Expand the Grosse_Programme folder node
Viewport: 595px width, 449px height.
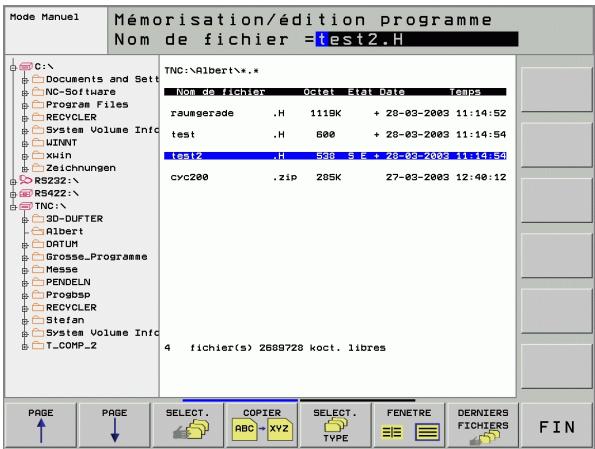25,258
